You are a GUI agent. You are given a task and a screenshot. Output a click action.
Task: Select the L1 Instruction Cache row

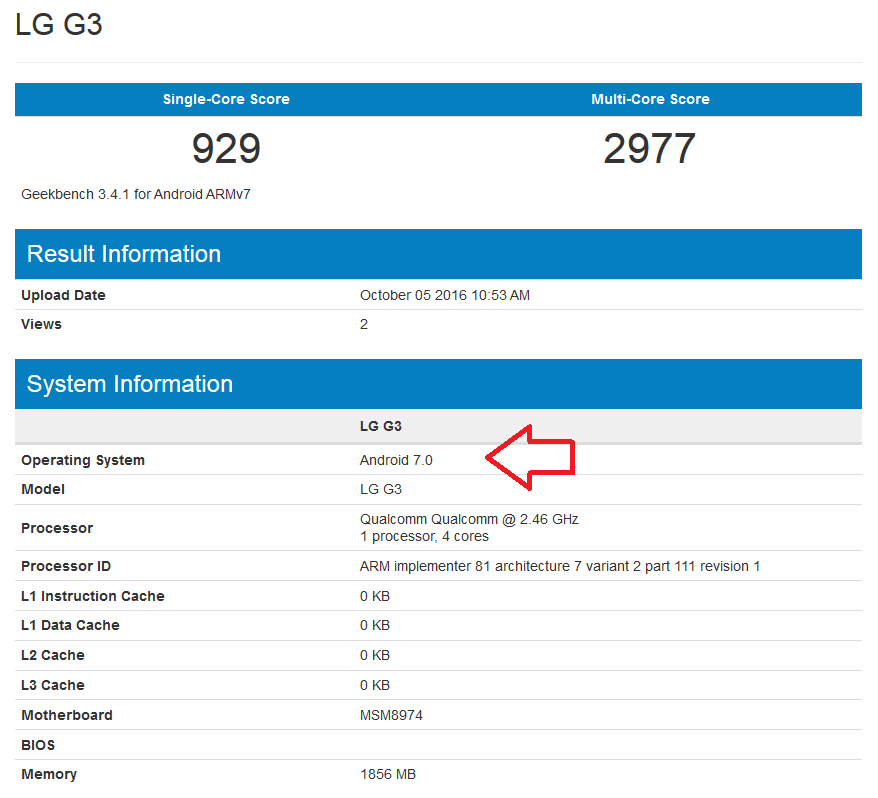pos(93,595)
